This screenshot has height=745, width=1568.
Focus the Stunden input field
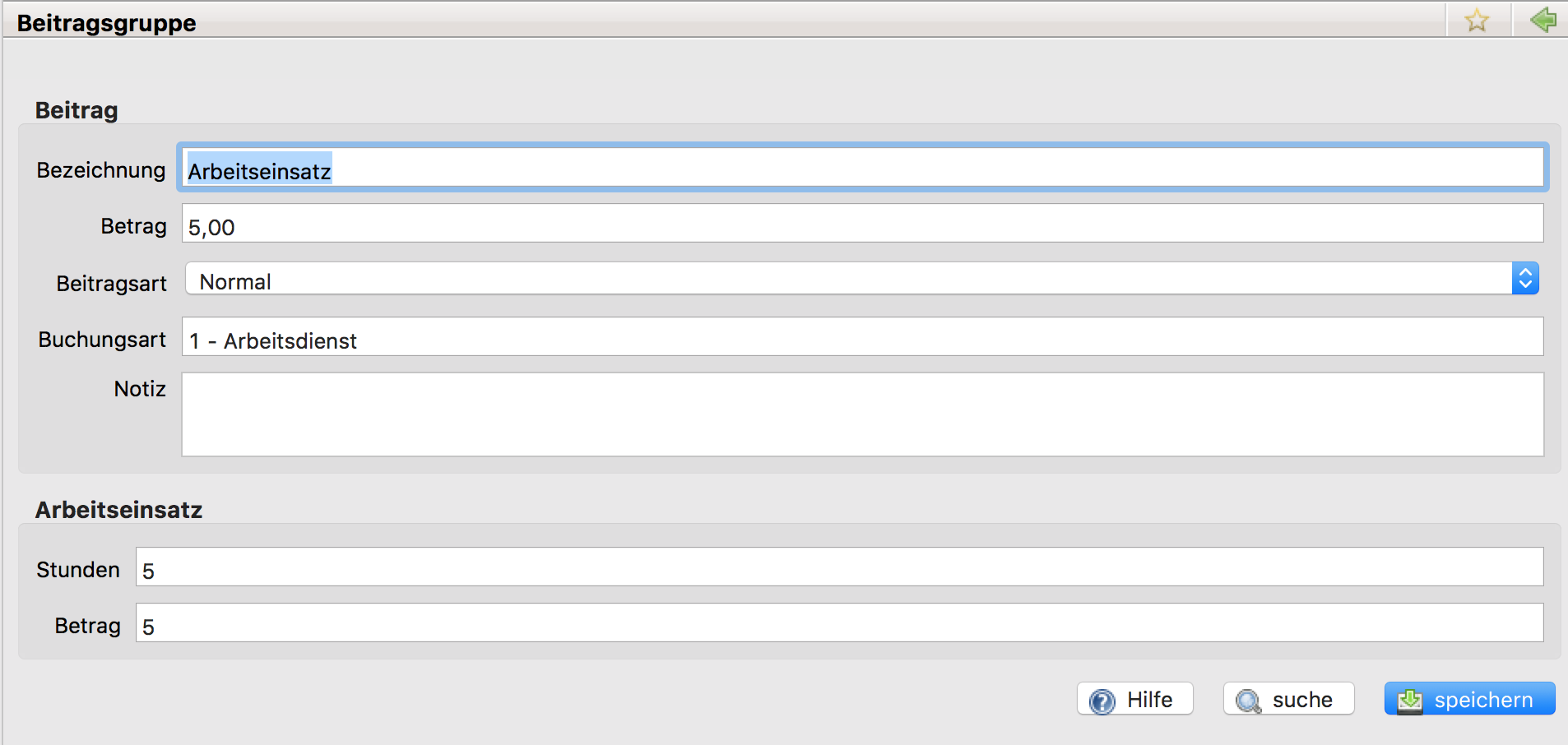(839, 567)
